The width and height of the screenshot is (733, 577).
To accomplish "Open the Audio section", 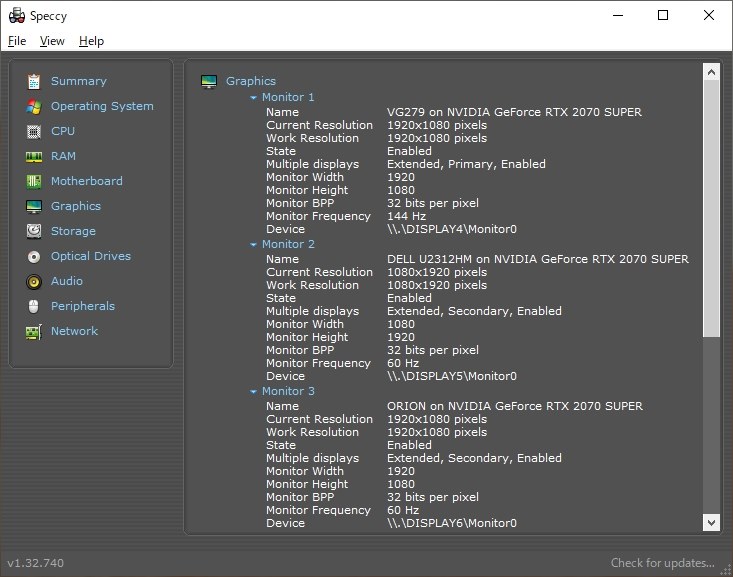I will pos(66,281).
